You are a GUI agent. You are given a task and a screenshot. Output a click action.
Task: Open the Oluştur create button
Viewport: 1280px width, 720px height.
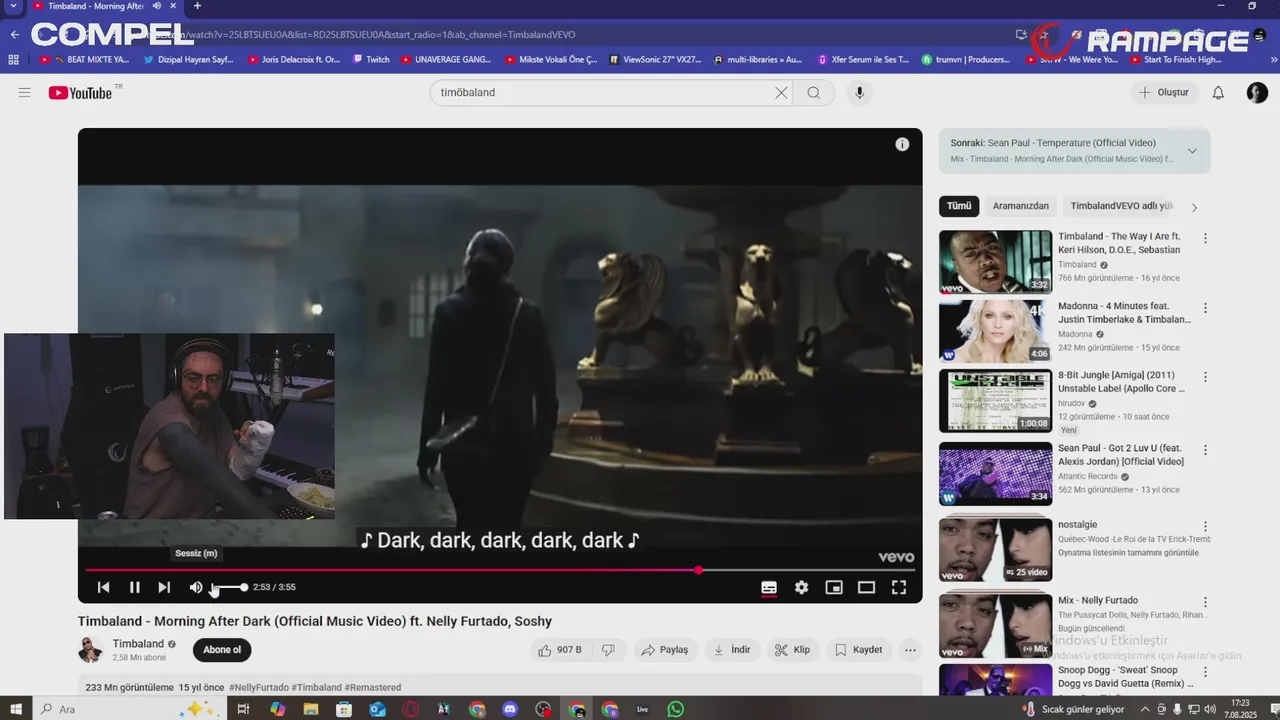click(1164, 93)
